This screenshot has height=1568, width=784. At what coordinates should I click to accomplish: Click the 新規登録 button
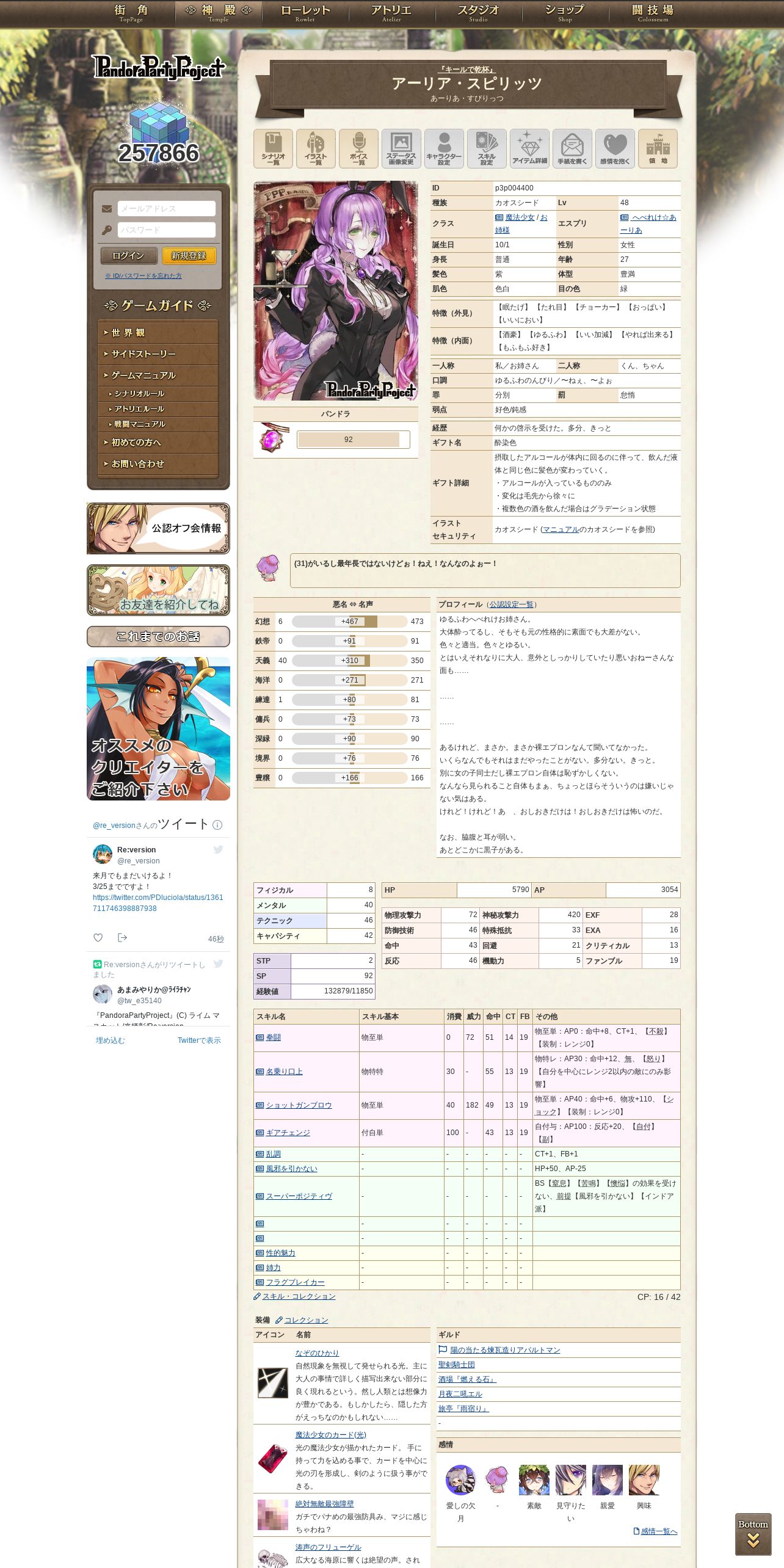[x=189, y=256]
